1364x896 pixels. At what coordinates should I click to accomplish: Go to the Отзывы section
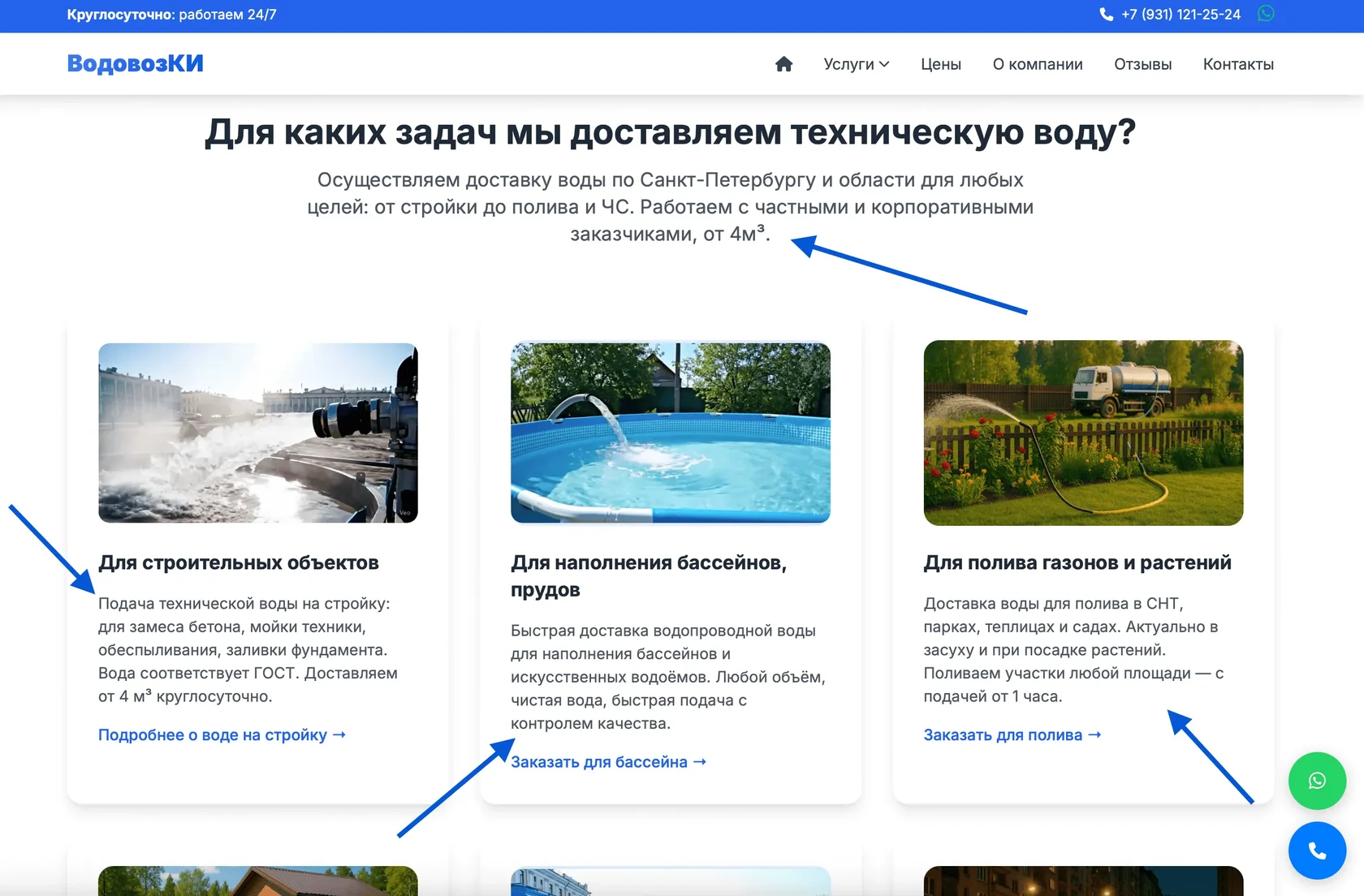coord(1142,64)
